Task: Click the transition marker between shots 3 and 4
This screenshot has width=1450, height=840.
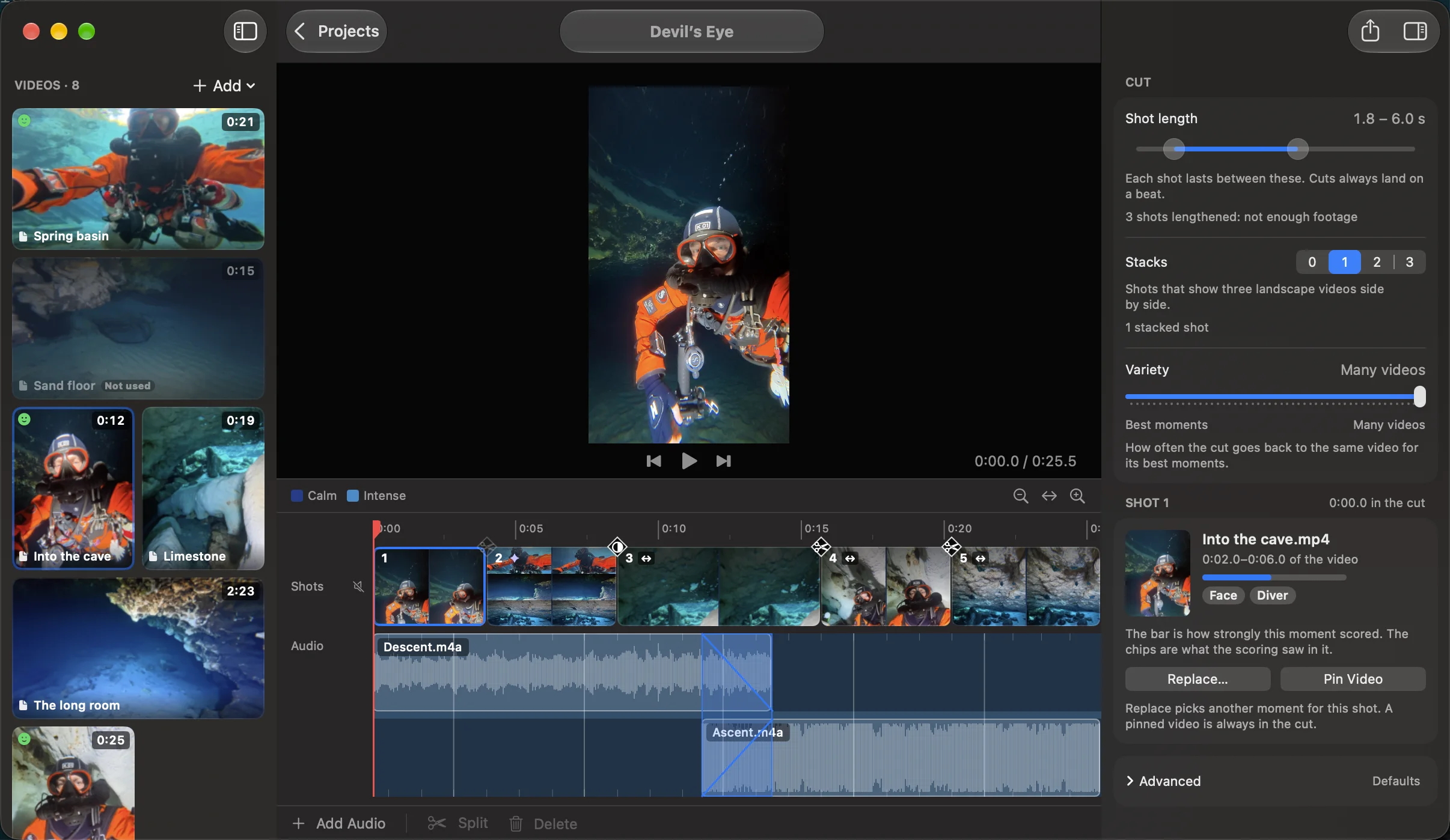Action: (821, 547)
